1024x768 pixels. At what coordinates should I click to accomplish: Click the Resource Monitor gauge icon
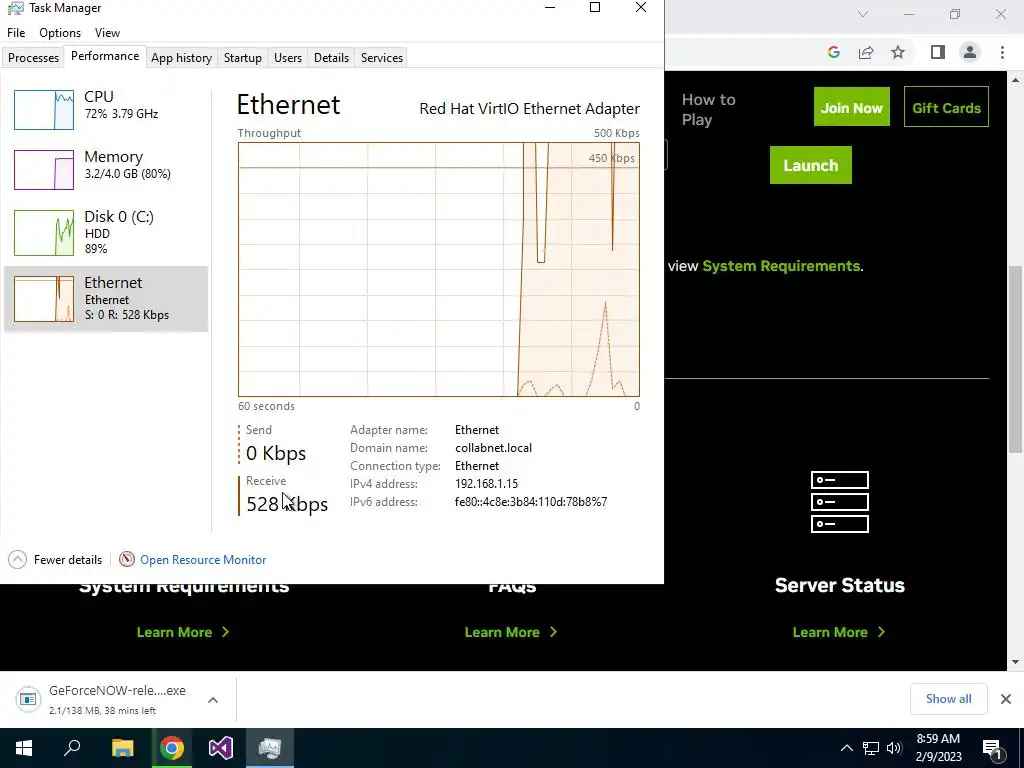tap(127, 560)
